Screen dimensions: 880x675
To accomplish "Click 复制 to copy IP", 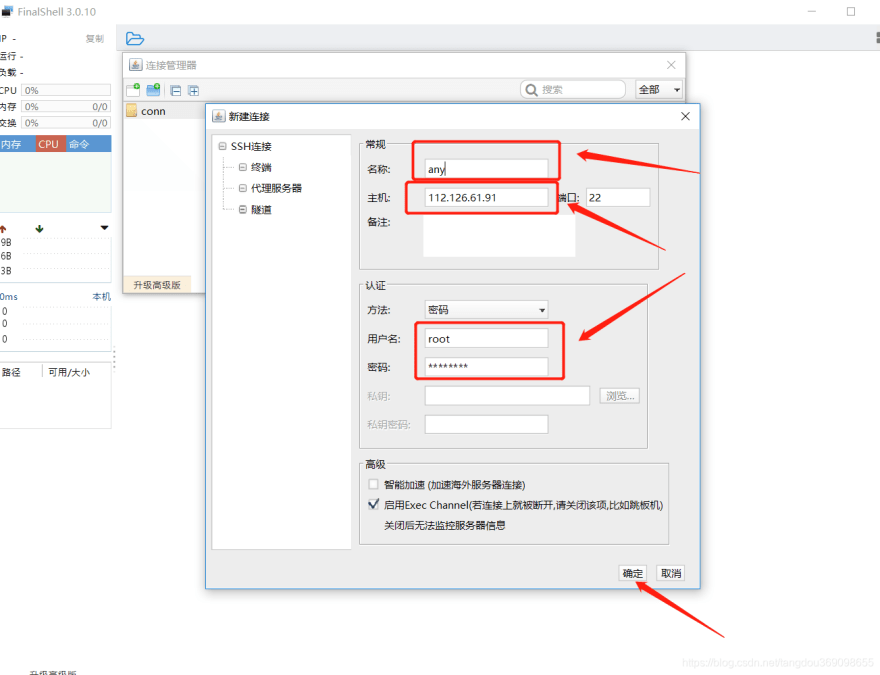I will 94,39.
